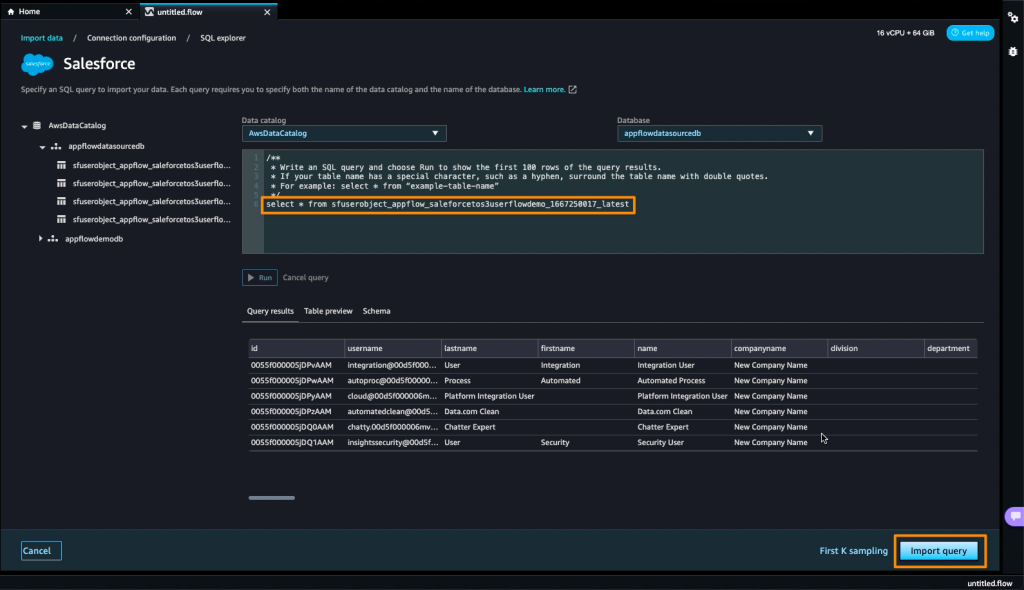Click the horizontal scrollbar under query results

[271, 497]
